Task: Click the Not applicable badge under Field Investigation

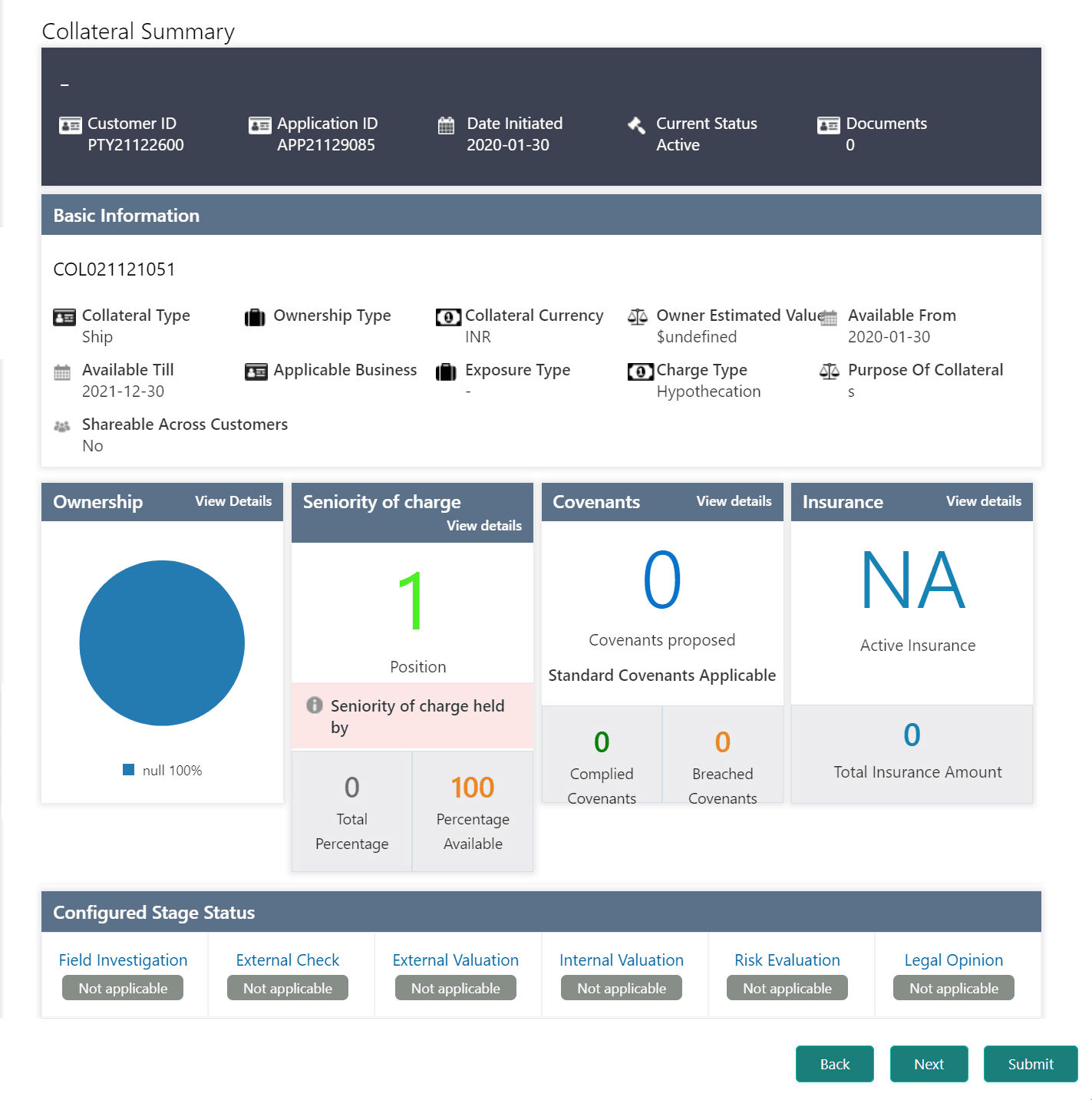Action: click(x=122, y=988)
